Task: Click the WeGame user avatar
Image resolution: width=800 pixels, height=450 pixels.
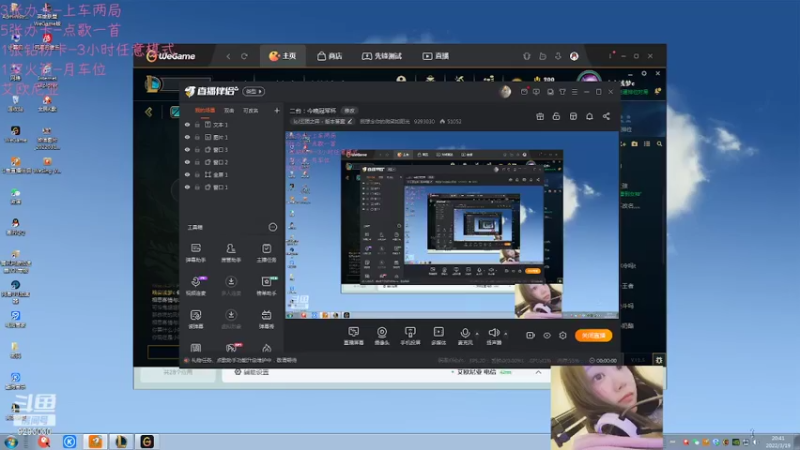Action: point(574,56)
